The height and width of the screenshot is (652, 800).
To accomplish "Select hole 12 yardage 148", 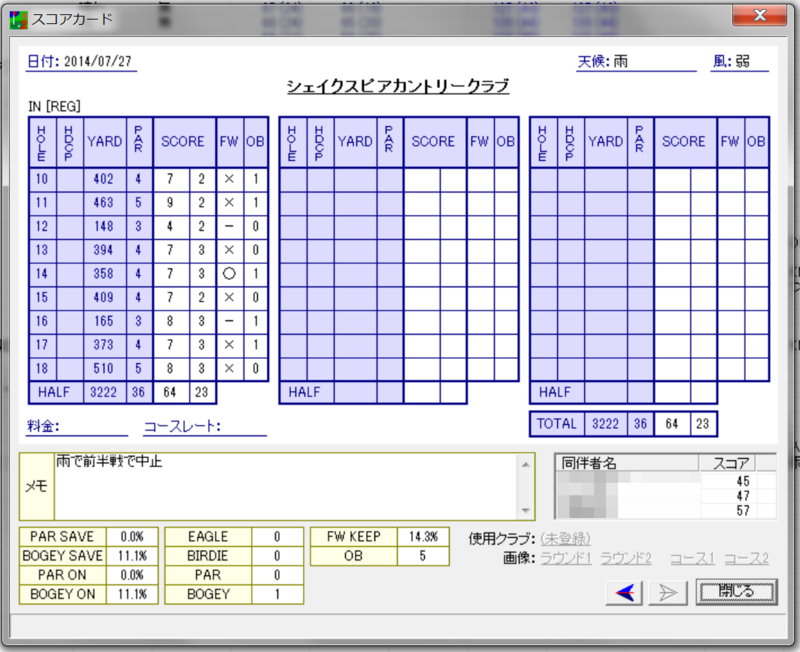I will pyautogui.click(x=105, y=227).
